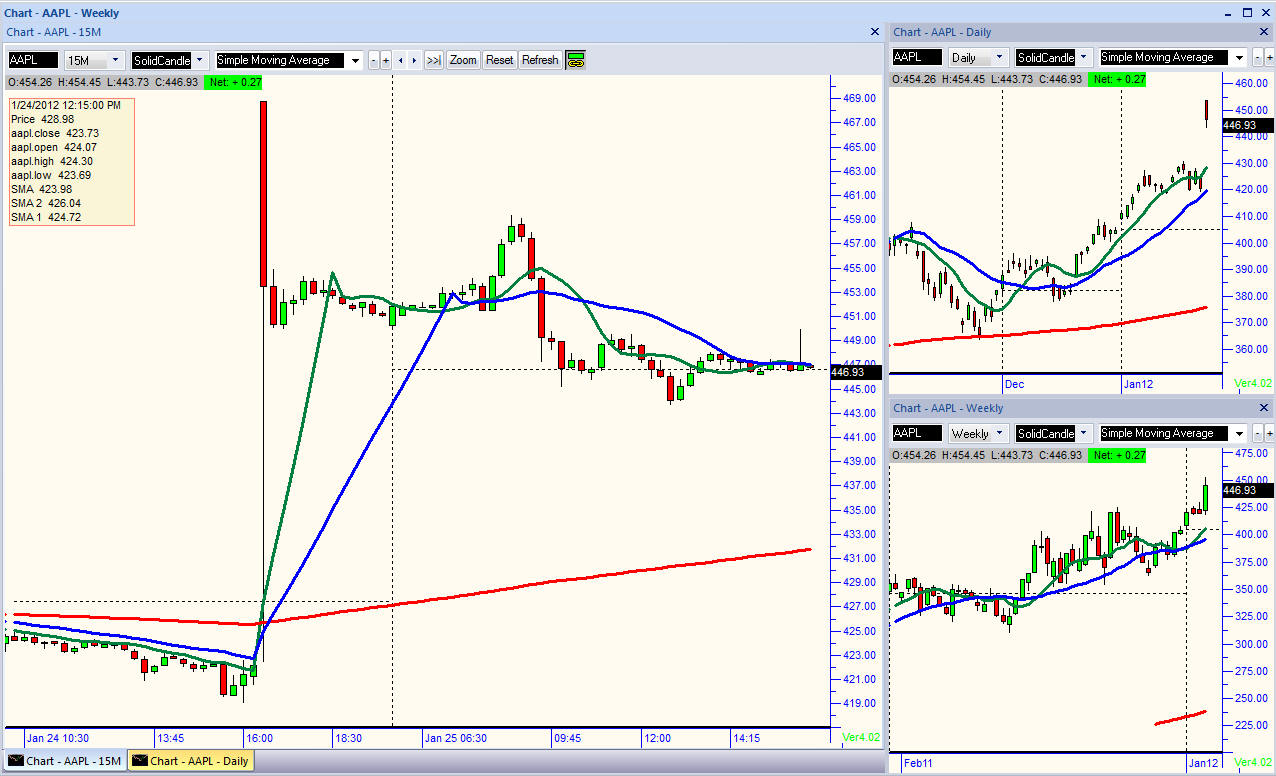Click Feb11 label on Weekly chart axis

[x=918, y=762]
